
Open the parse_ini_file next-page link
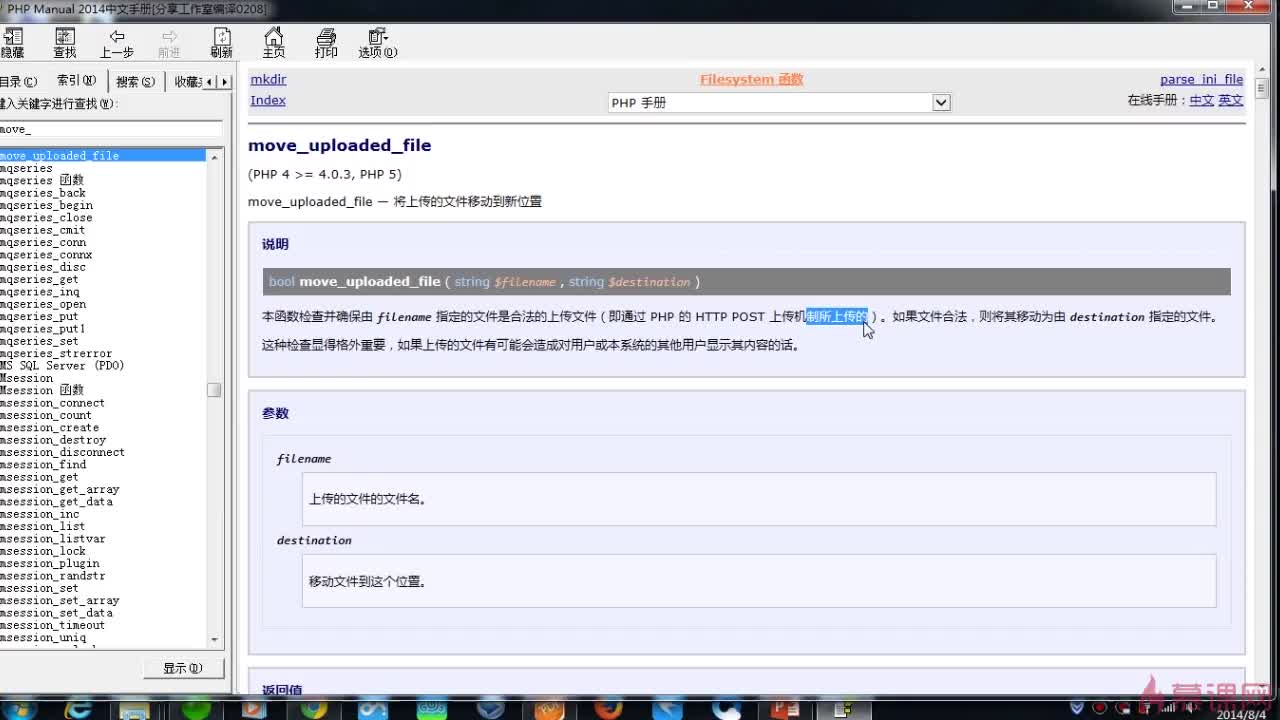(1201, 79)
